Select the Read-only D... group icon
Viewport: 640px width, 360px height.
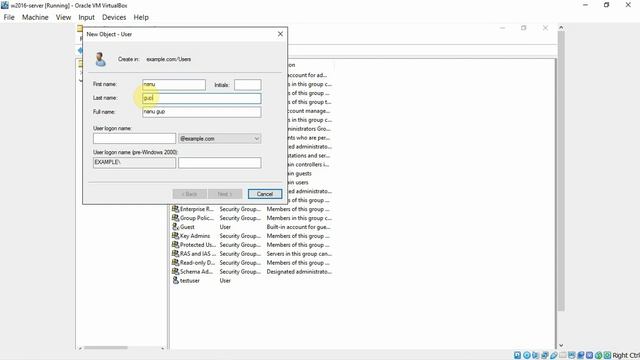click(x=176, y=263)
